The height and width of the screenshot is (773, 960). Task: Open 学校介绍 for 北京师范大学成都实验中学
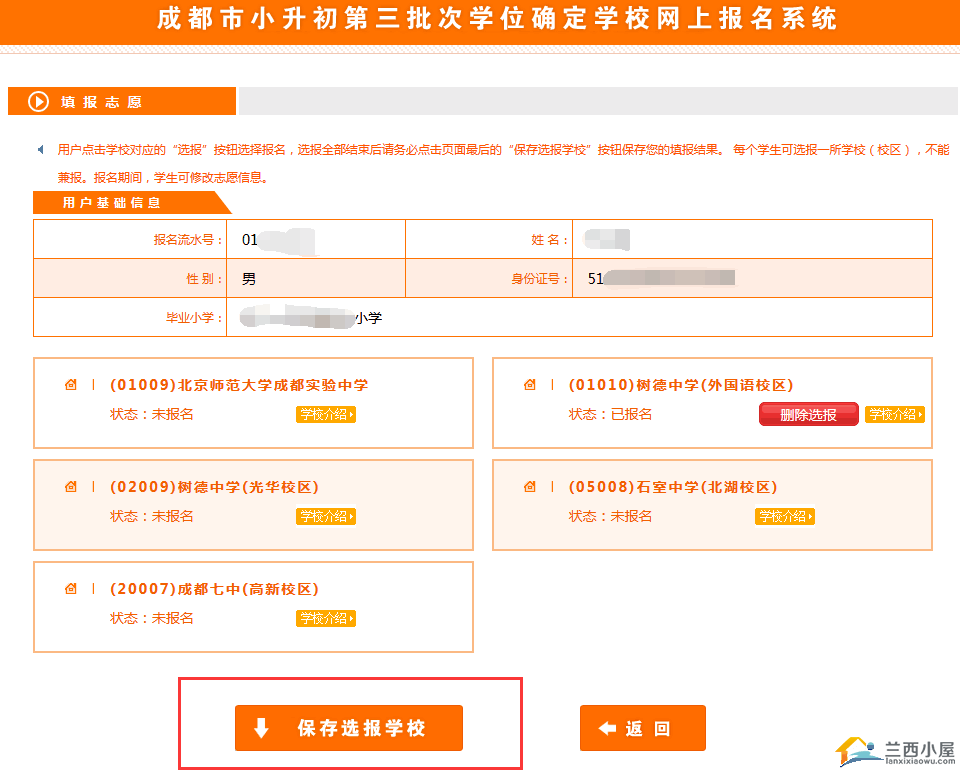click(326, 415)
